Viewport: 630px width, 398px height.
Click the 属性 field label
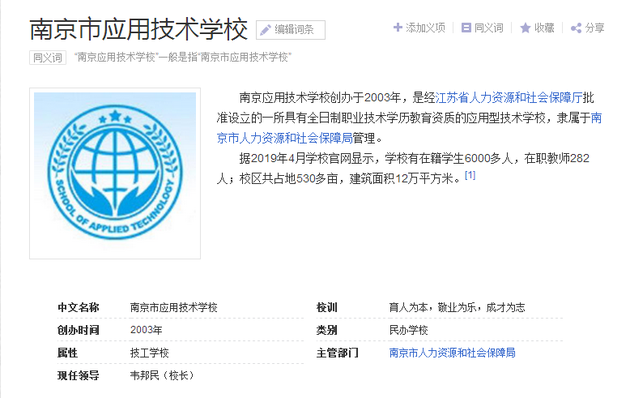pos(67,353)
